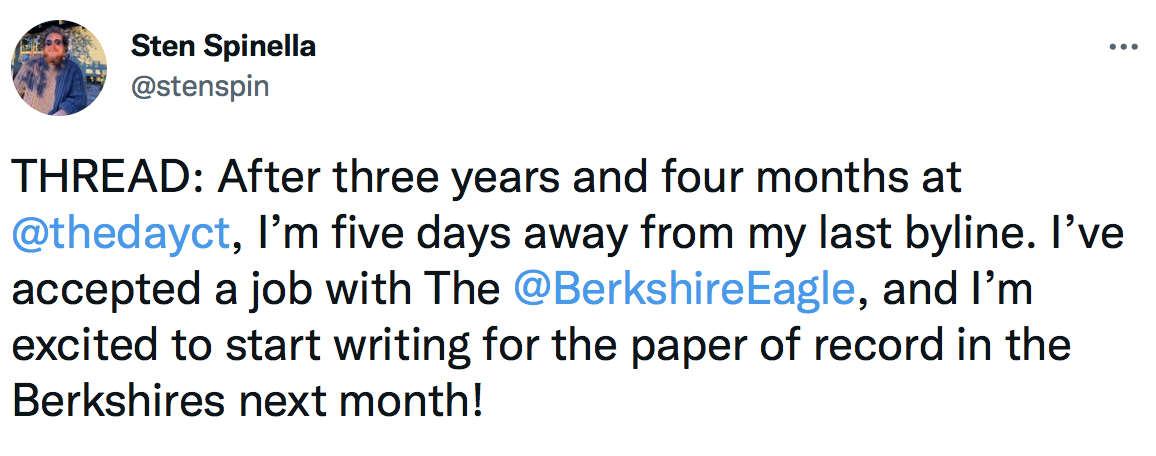Click the word THREAD: in the tweet
This screenshot has width=1156, height=456.
pos(107,178)
